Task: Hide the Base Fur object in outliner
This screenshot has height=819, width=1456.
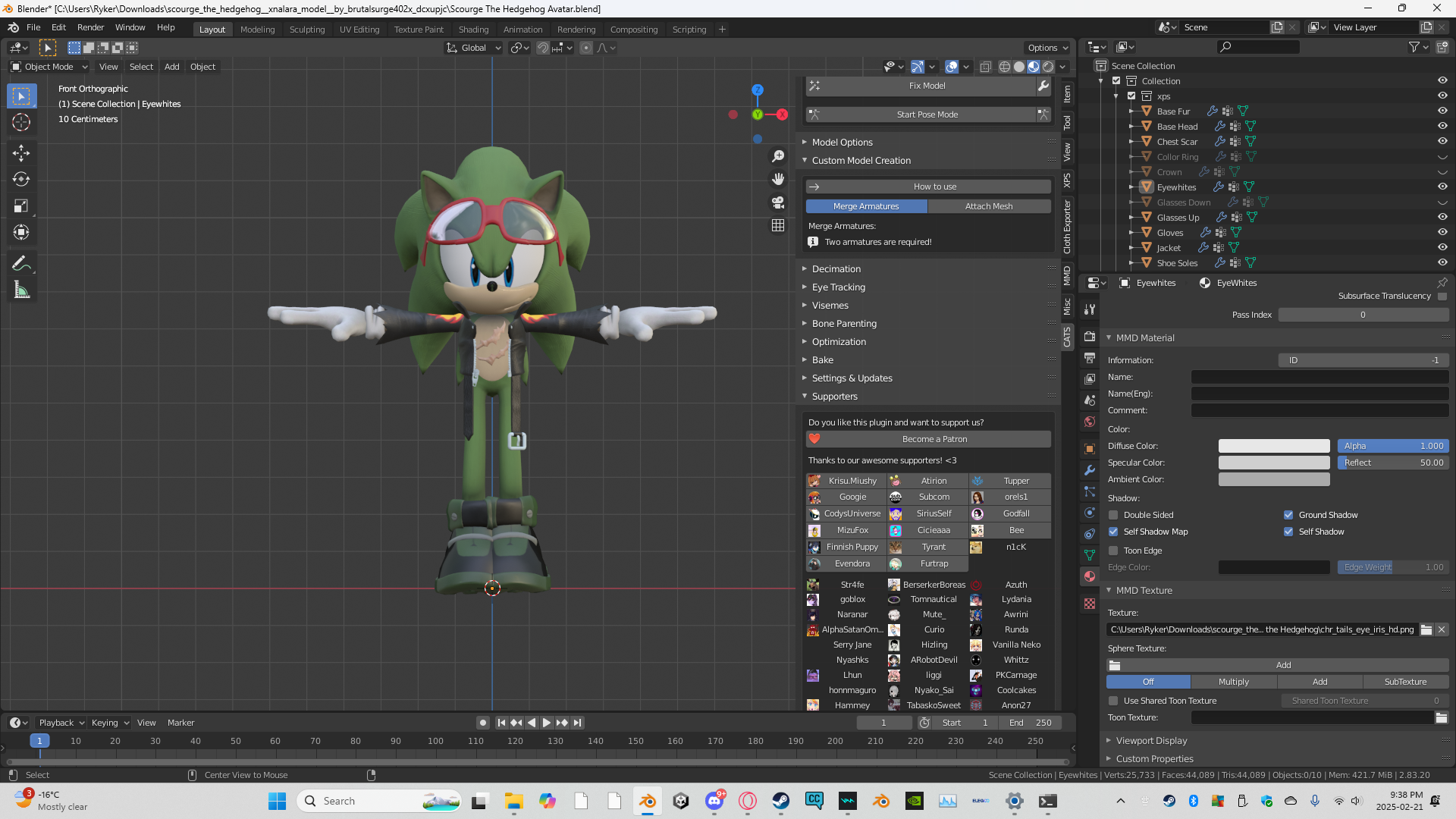Action: pyautogui.click(x=1442, y=111)
